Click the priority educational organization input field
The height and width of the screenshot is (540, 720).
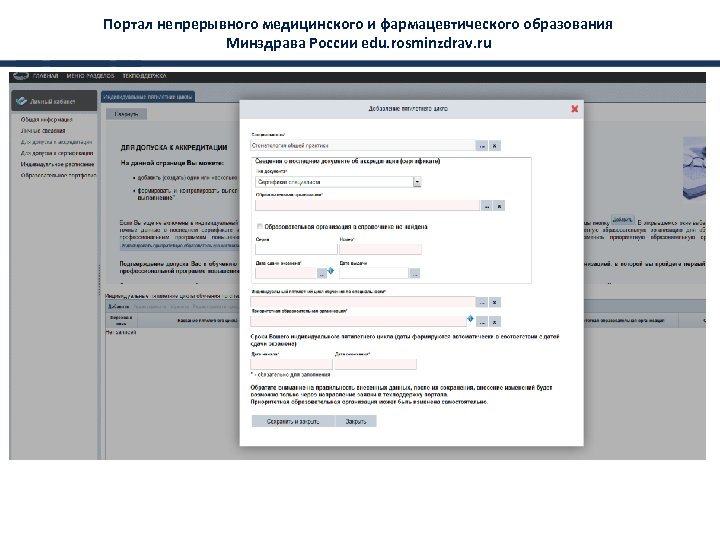[x=359, y=321]
